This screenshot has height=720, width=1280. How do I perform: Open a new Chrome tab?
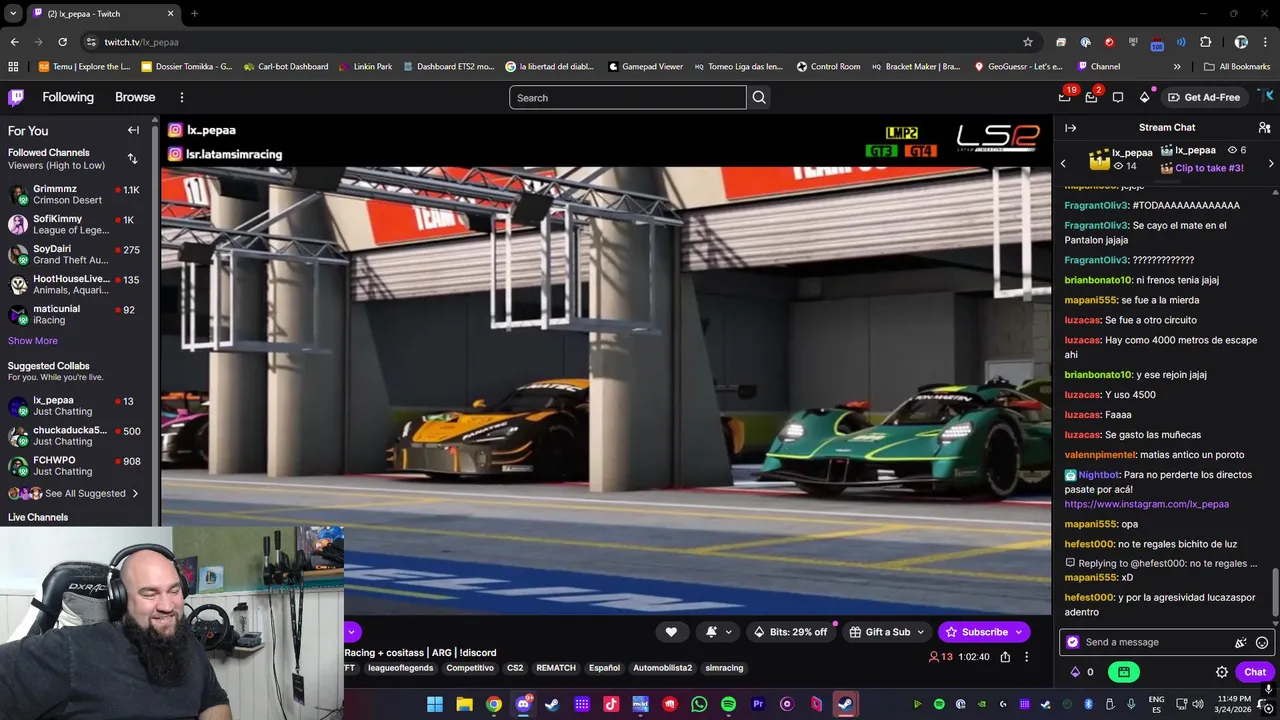tap(194, 13)
